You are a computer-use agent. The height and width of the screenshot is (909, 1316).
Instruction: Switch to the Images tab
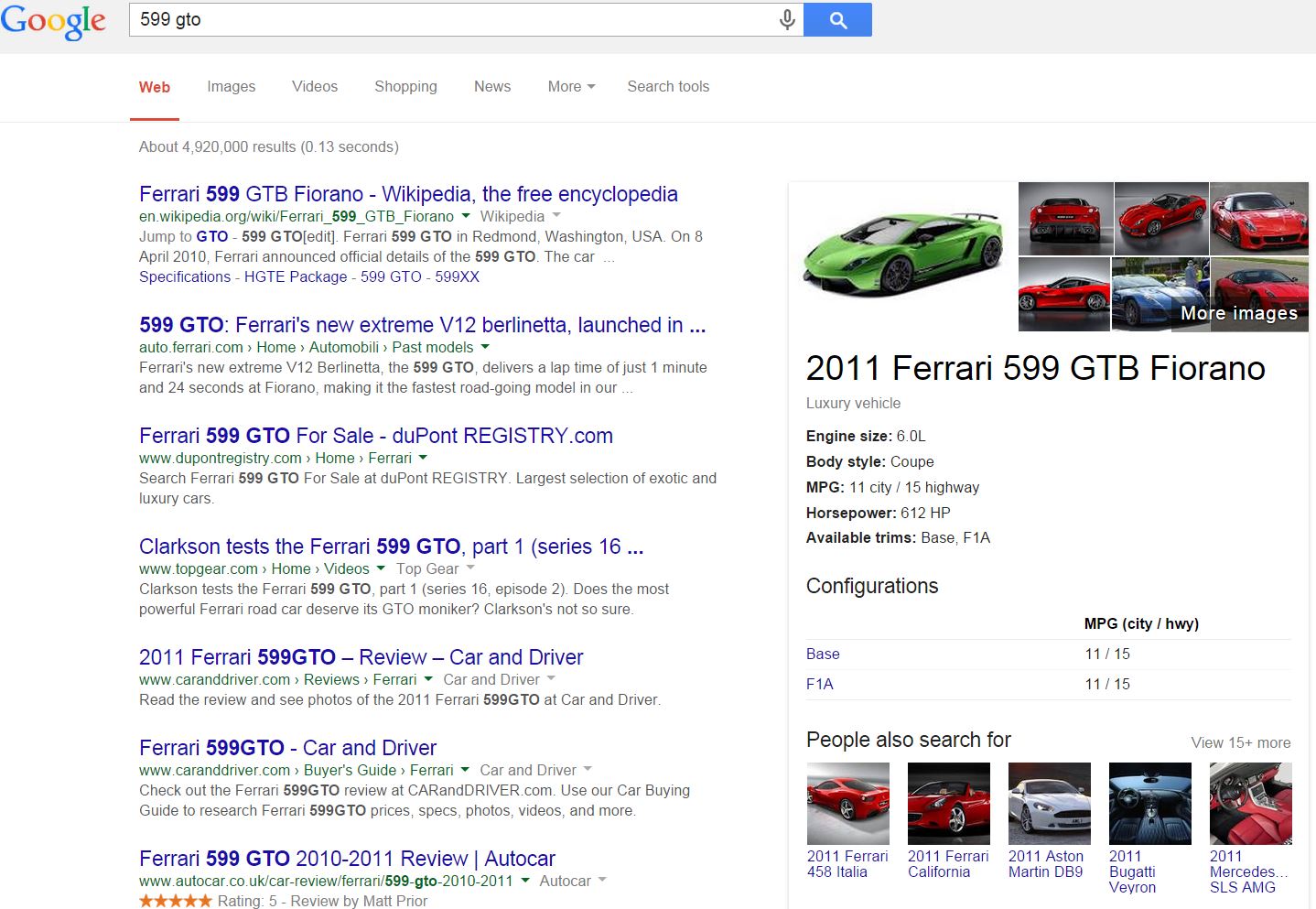pyautogui.click(x=232, y=87)
